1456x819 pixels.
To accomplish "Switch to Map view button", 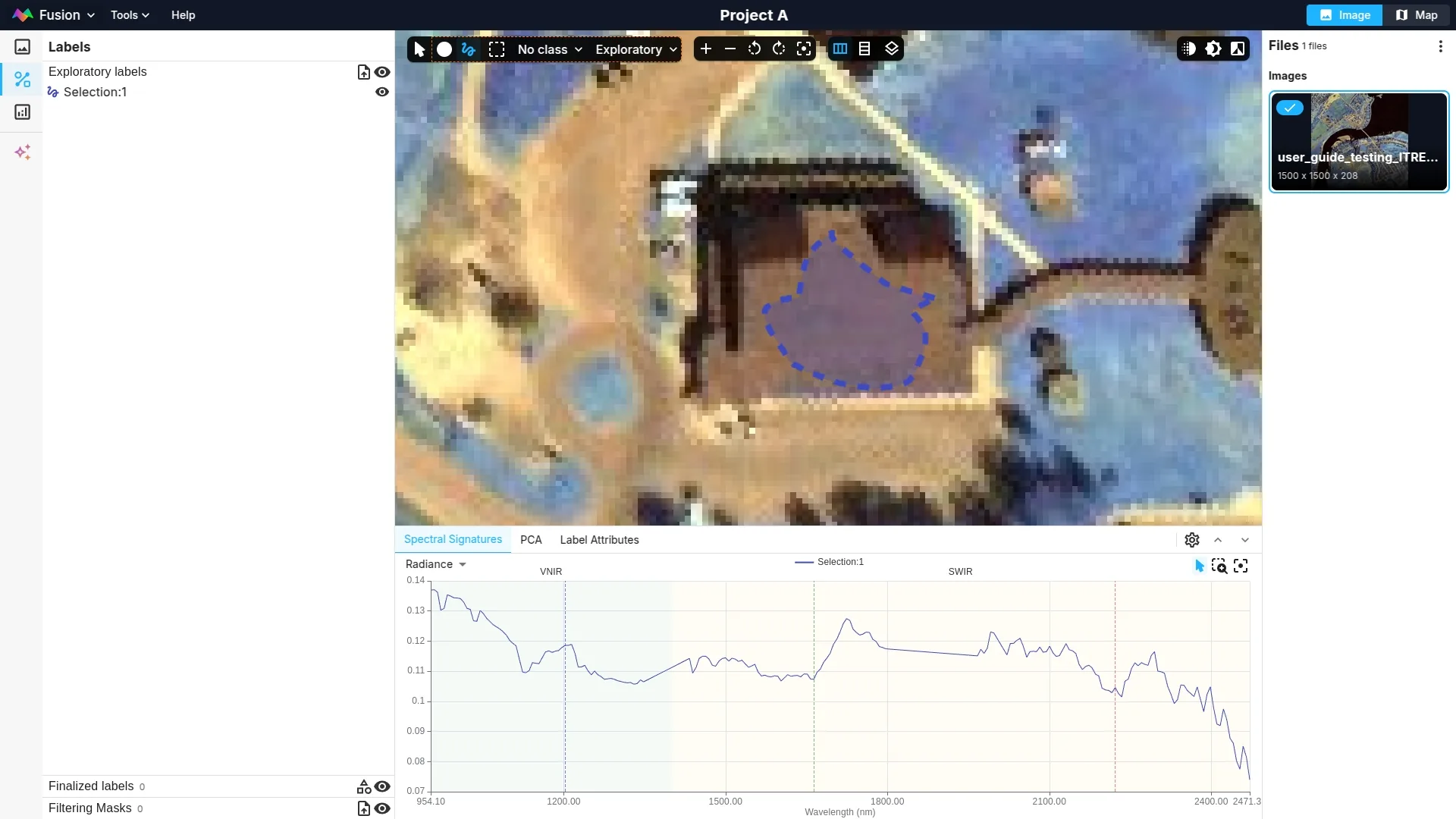I will click(1417, 15).
